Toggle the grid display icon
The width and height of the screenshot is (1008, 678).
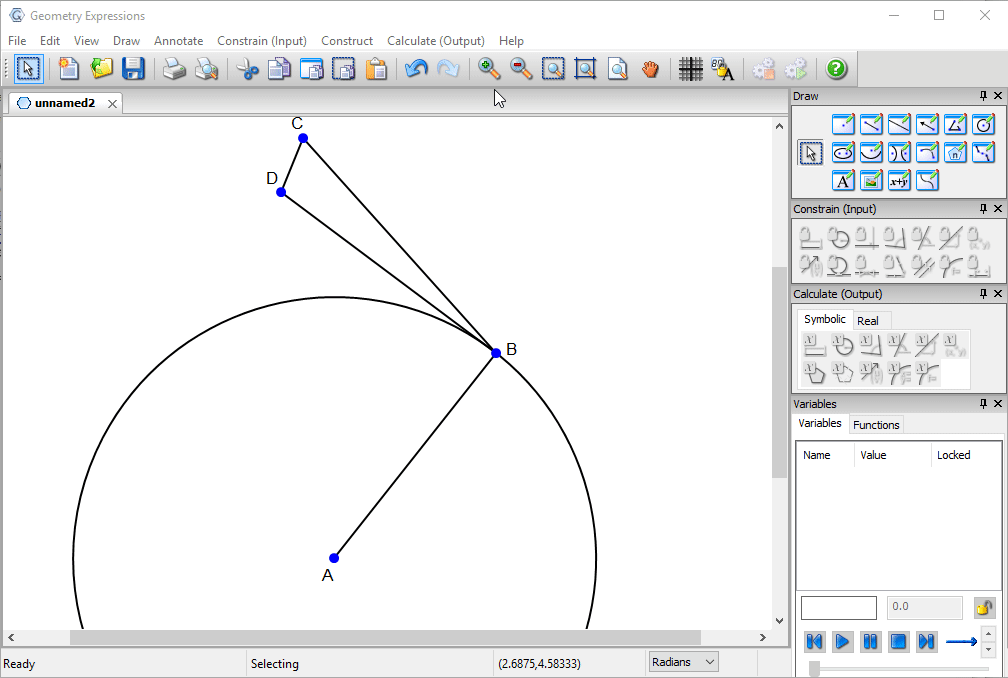[690, 69]
